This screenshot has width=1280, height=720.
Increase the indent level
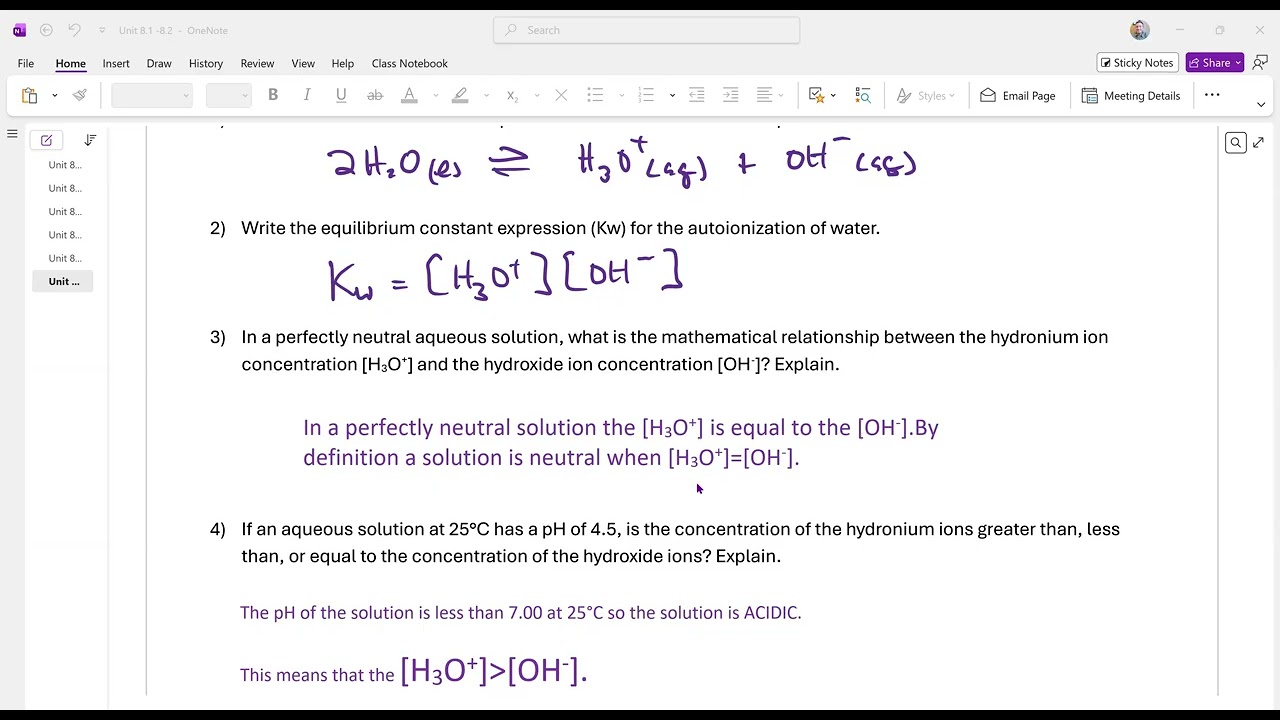click(731, 96)
